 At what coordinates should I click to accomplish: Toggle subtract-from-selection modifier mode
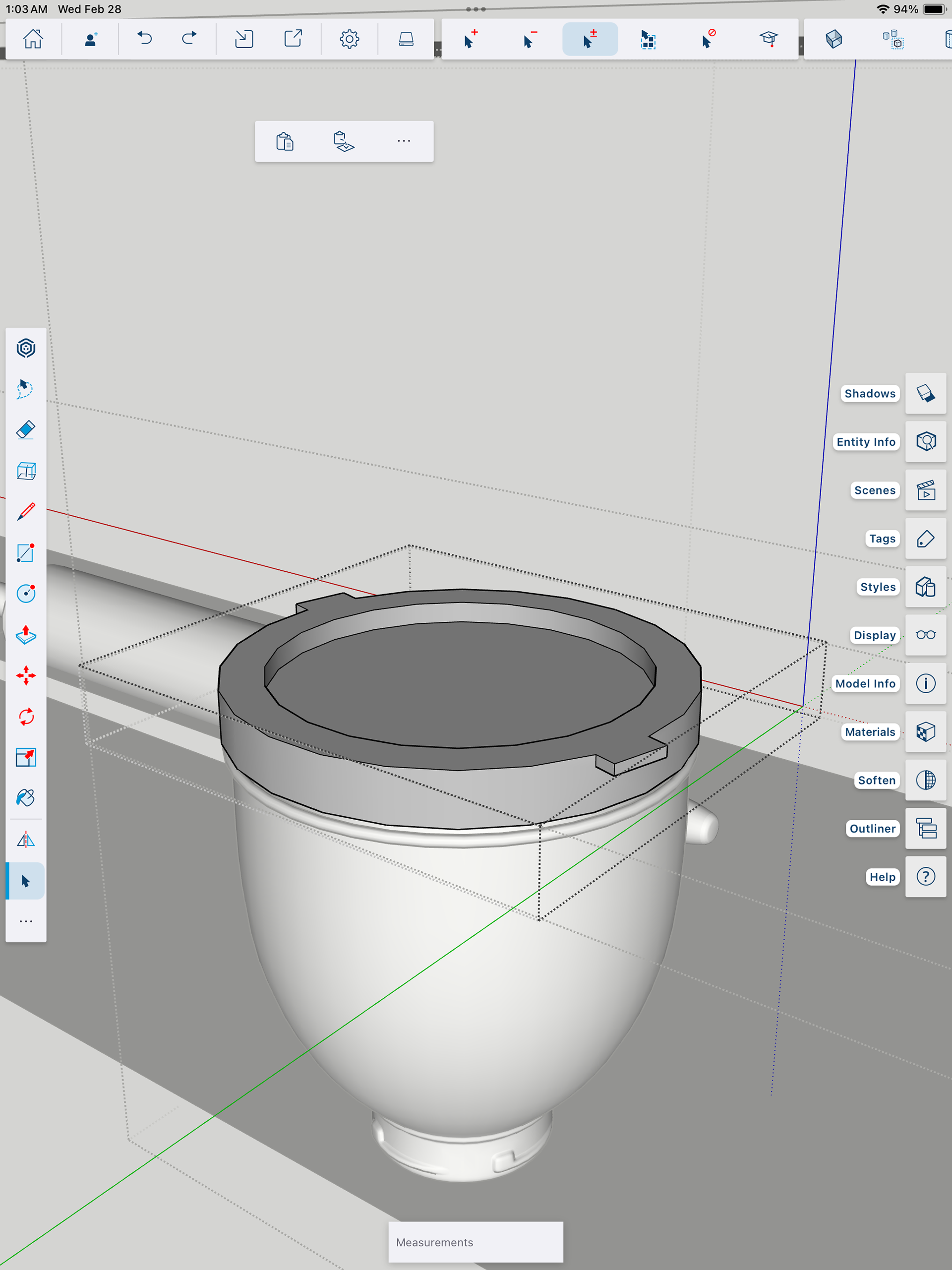point(530,39)
